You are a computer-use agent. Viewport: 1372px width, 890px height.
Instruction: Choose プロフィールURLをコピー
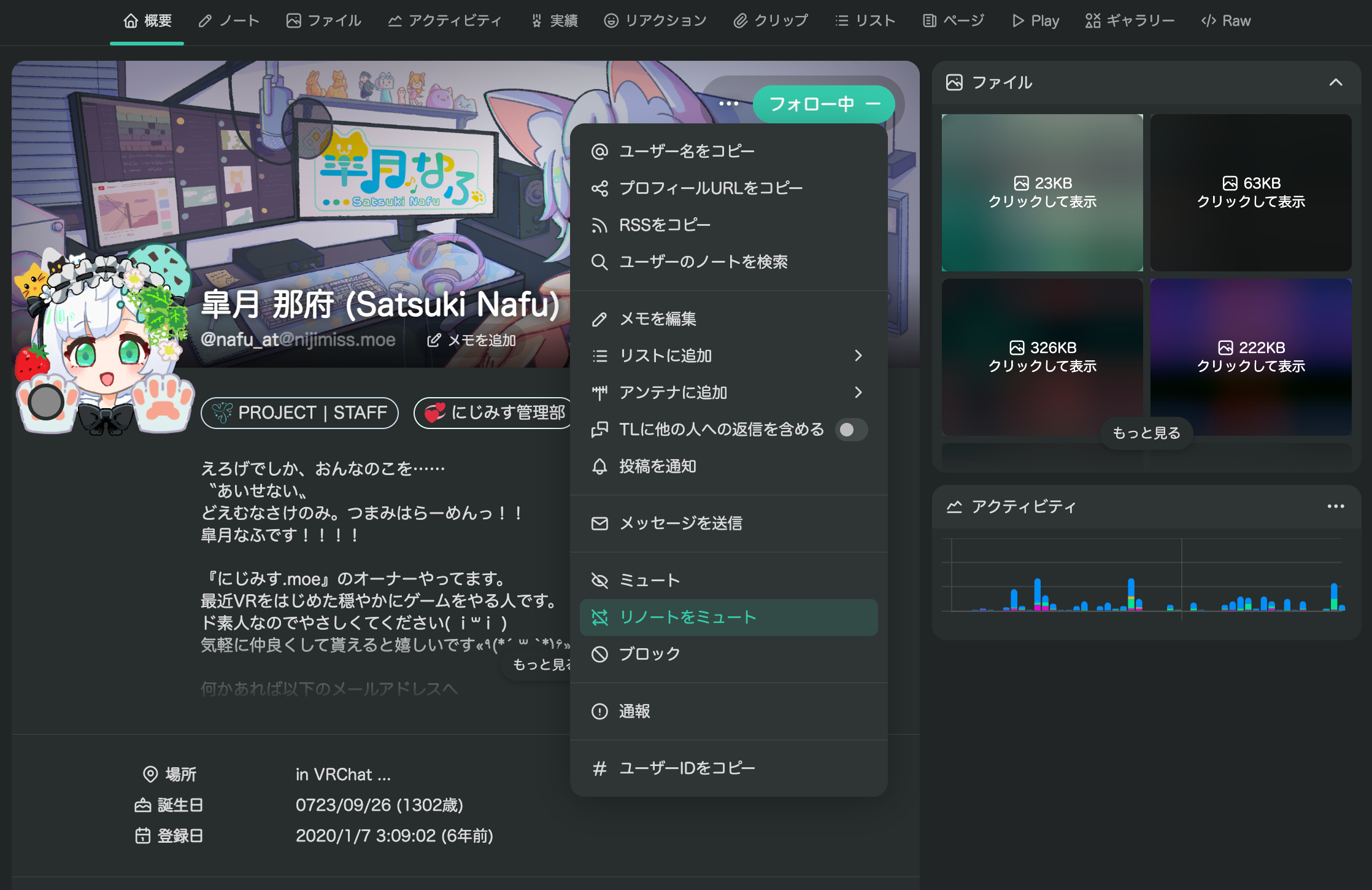pyautogui.click(x=729, y=188)
